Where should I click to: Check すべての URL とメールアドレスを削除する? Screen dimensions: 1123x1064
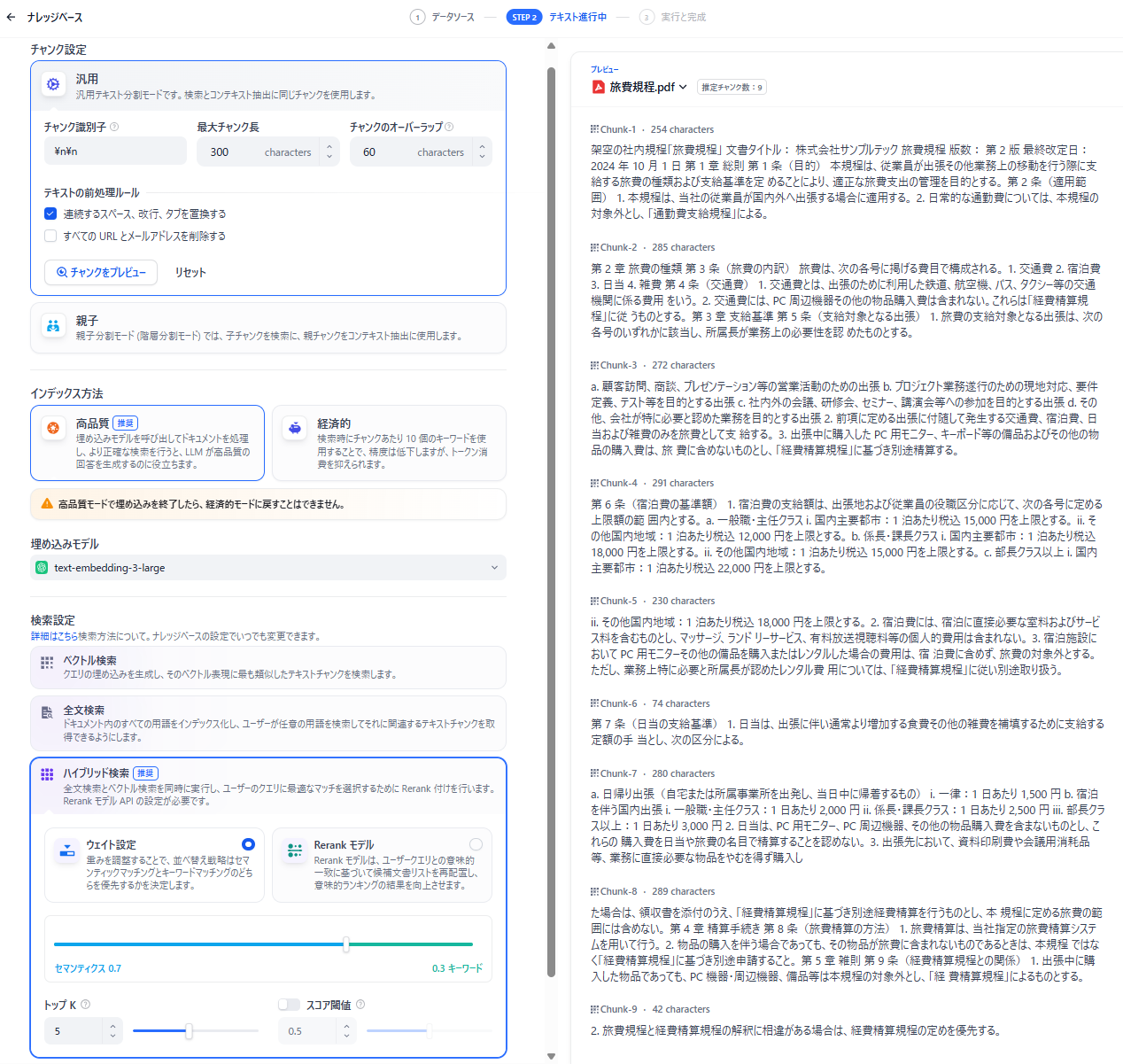[50, 236]
